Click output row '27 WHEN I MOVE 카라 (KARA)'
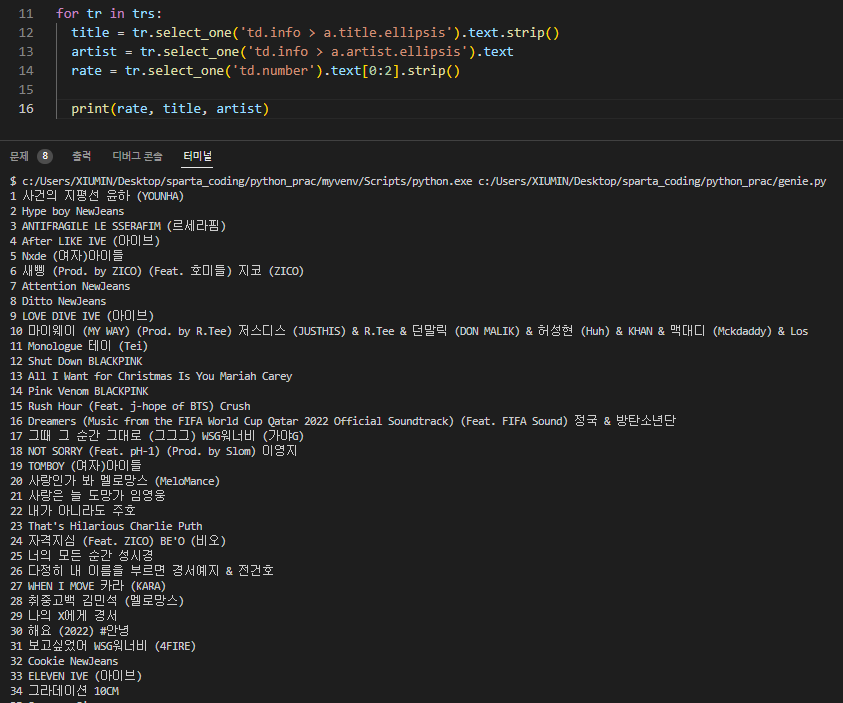Image resolution: width=843 pixels, height=703 pixels. [88, 586]
